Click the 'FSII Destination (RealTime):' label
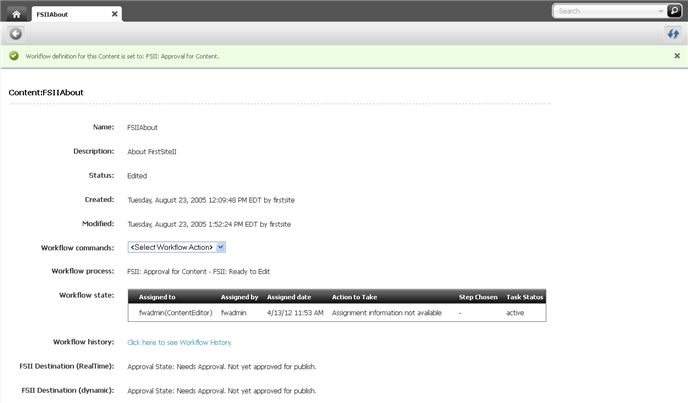The image size is (688, 403). pyautogui.click(x=67, y=366)
